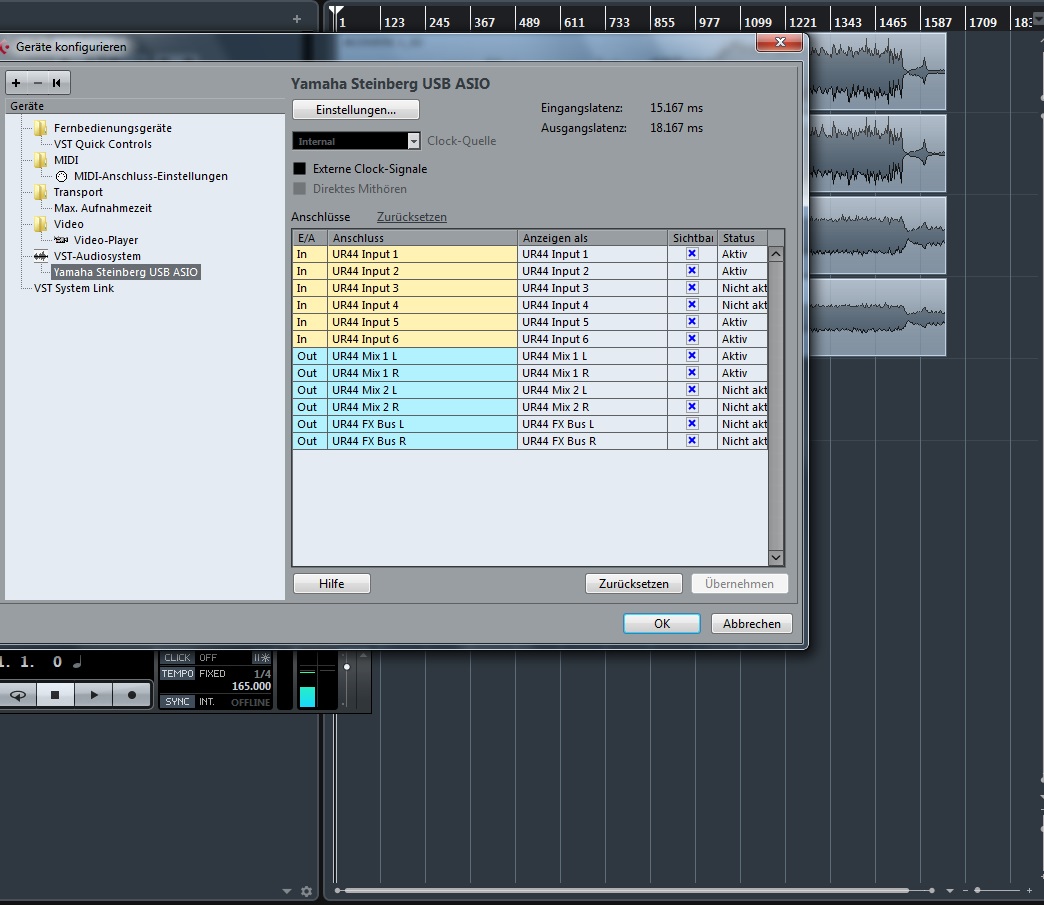The height and width of the screenshot is (905, 1044).
Task: Toggle Sichtbar checkbox for UR44 FX Bus R
Action: coord(692,441)
